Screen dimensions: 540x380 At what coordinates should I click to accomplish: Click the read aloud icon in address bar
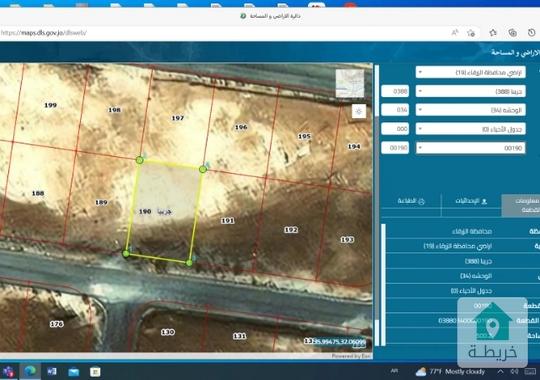pyautogui.click(x=455, y=33)
